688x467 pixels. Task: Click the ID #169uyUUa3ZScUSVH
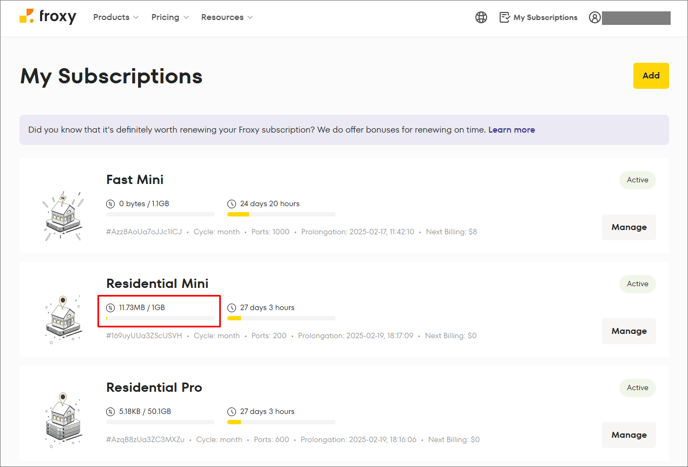click(x=144, y=336)
